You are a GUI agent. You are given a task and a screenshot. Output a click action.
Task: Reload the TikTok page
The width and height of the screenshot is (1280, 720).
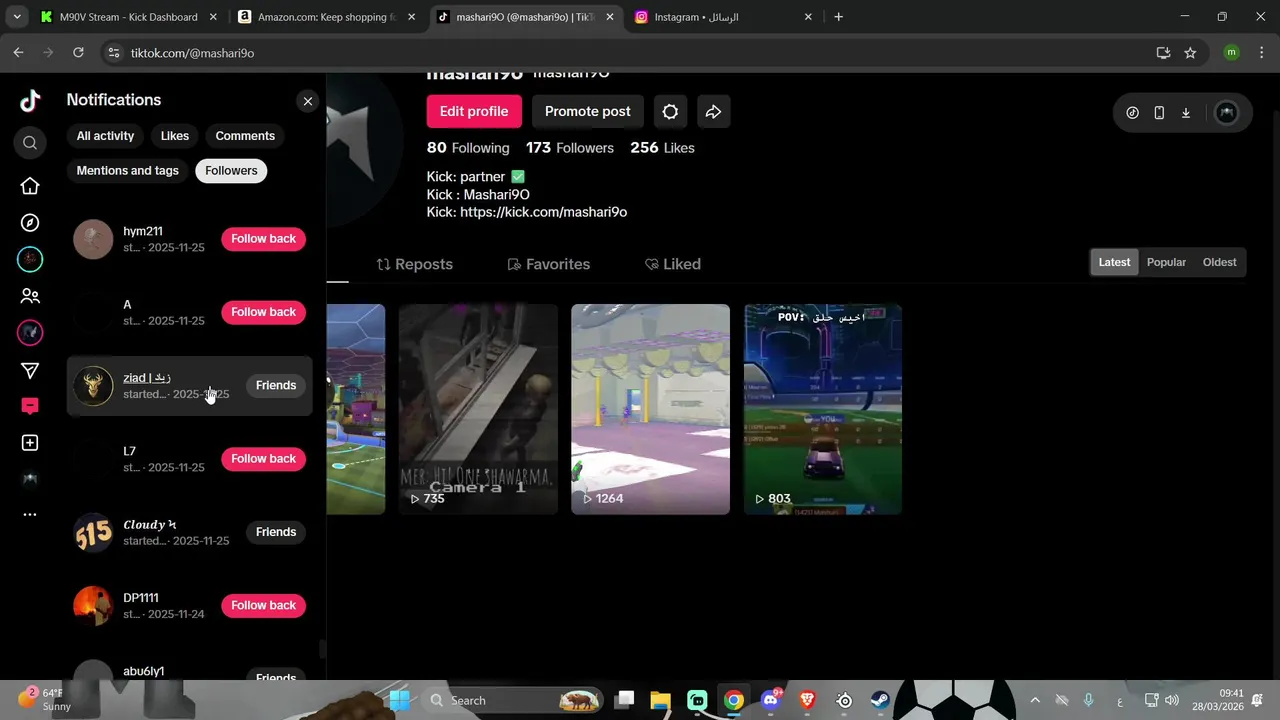(x=78, y=53)
